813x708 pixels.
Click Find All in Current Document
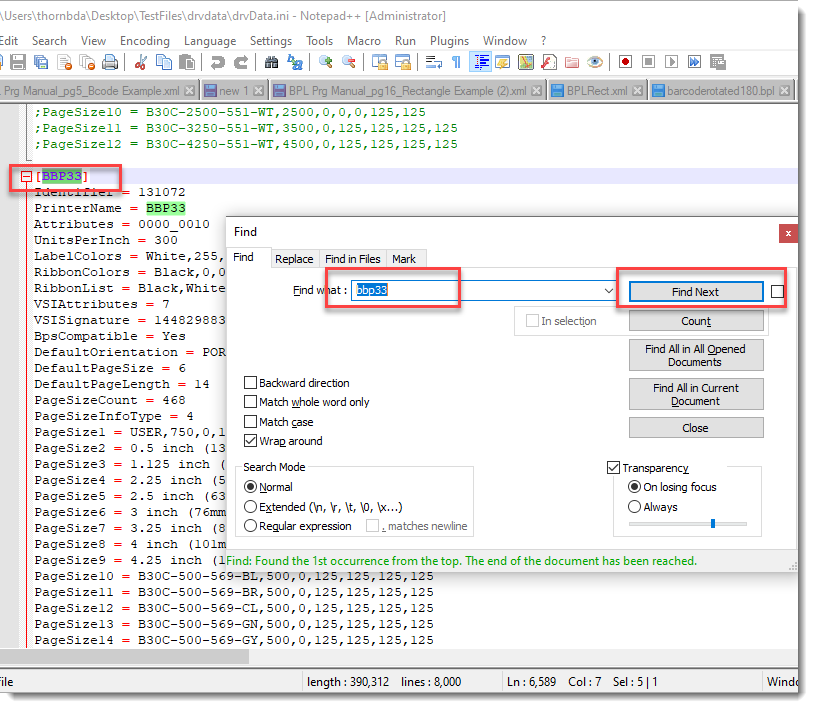pos(695,394)
